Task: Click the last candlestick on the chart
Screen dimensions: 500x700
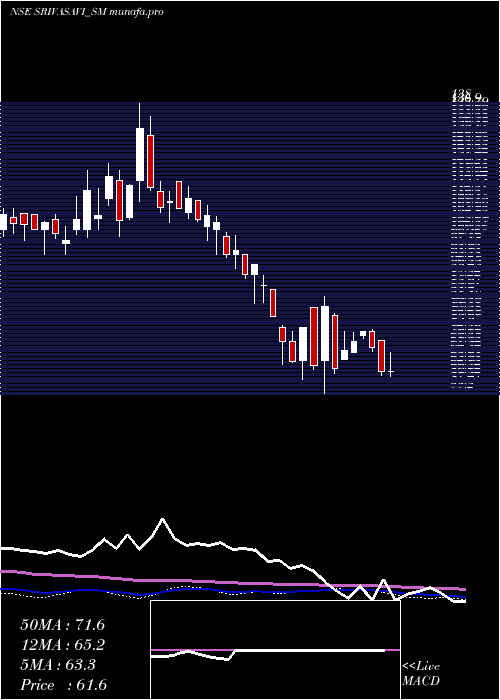Action: 391,365
